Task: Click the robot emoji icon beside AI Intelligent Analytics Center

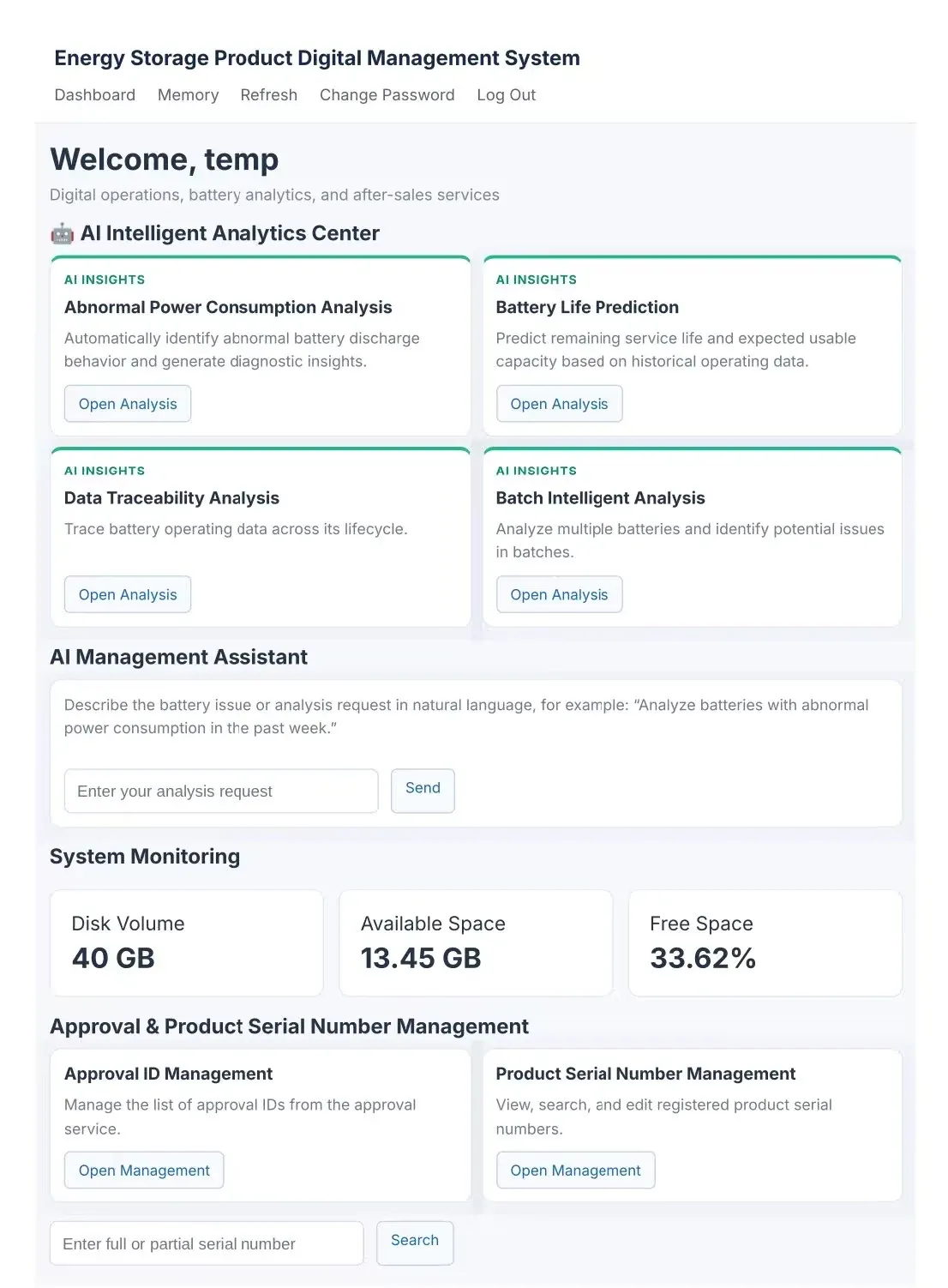Action: click(62, 233)
